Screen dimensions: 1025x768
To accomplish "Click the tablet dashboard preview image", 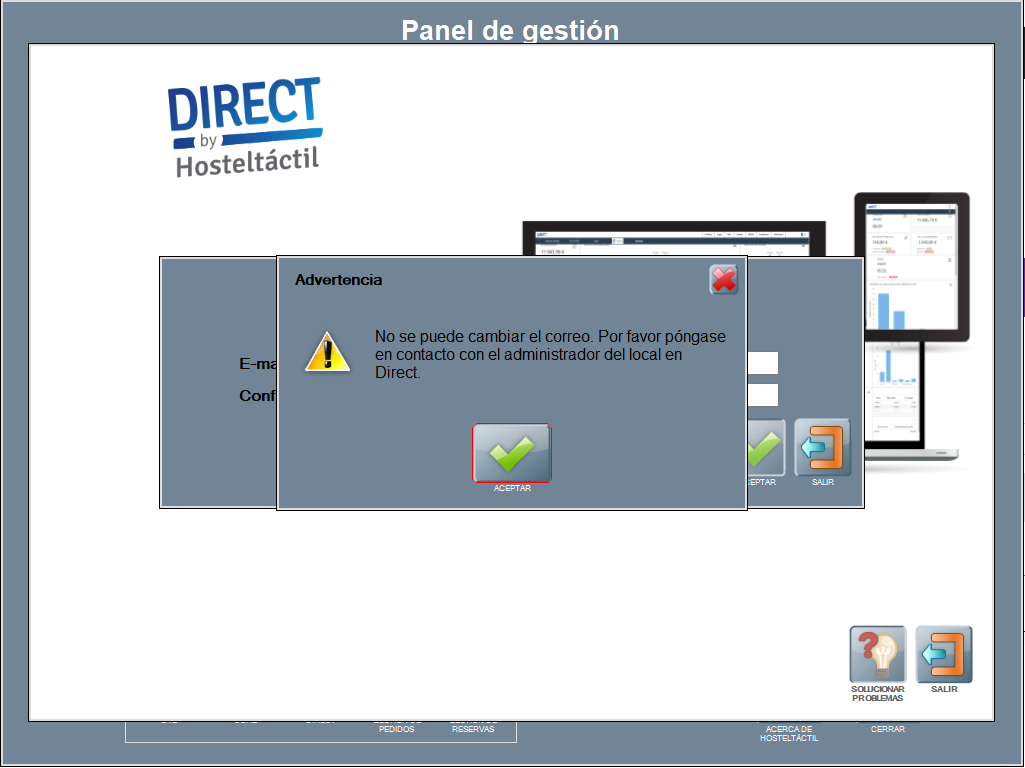I will [x=911, y=268].
